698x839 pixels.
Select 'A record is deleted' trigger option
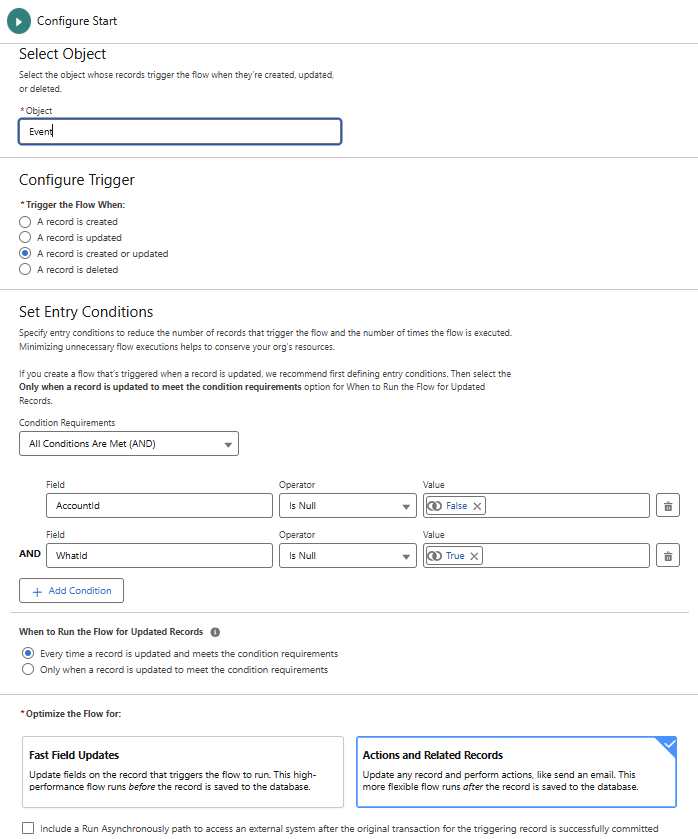(x=26, y=270)
